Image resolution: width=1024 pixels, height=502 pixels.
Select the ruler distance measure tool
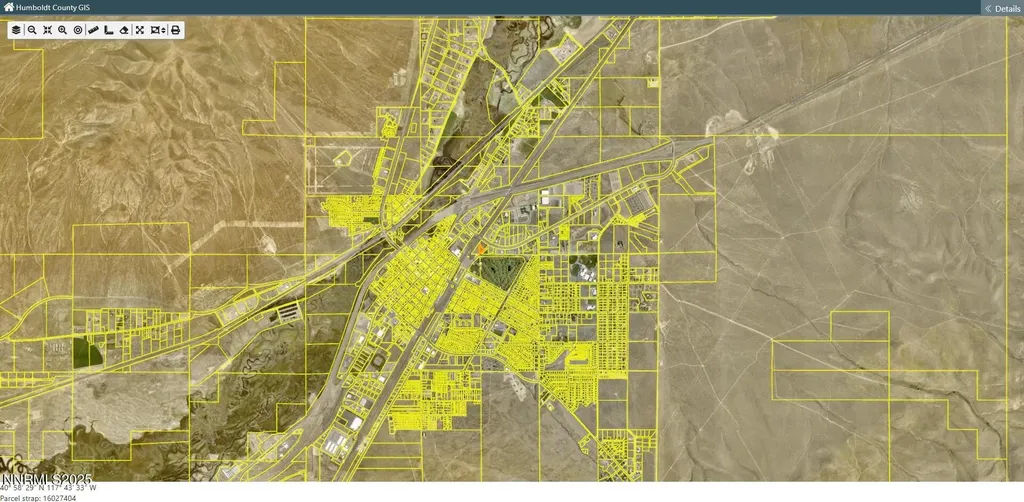click(x=93, y=30)
